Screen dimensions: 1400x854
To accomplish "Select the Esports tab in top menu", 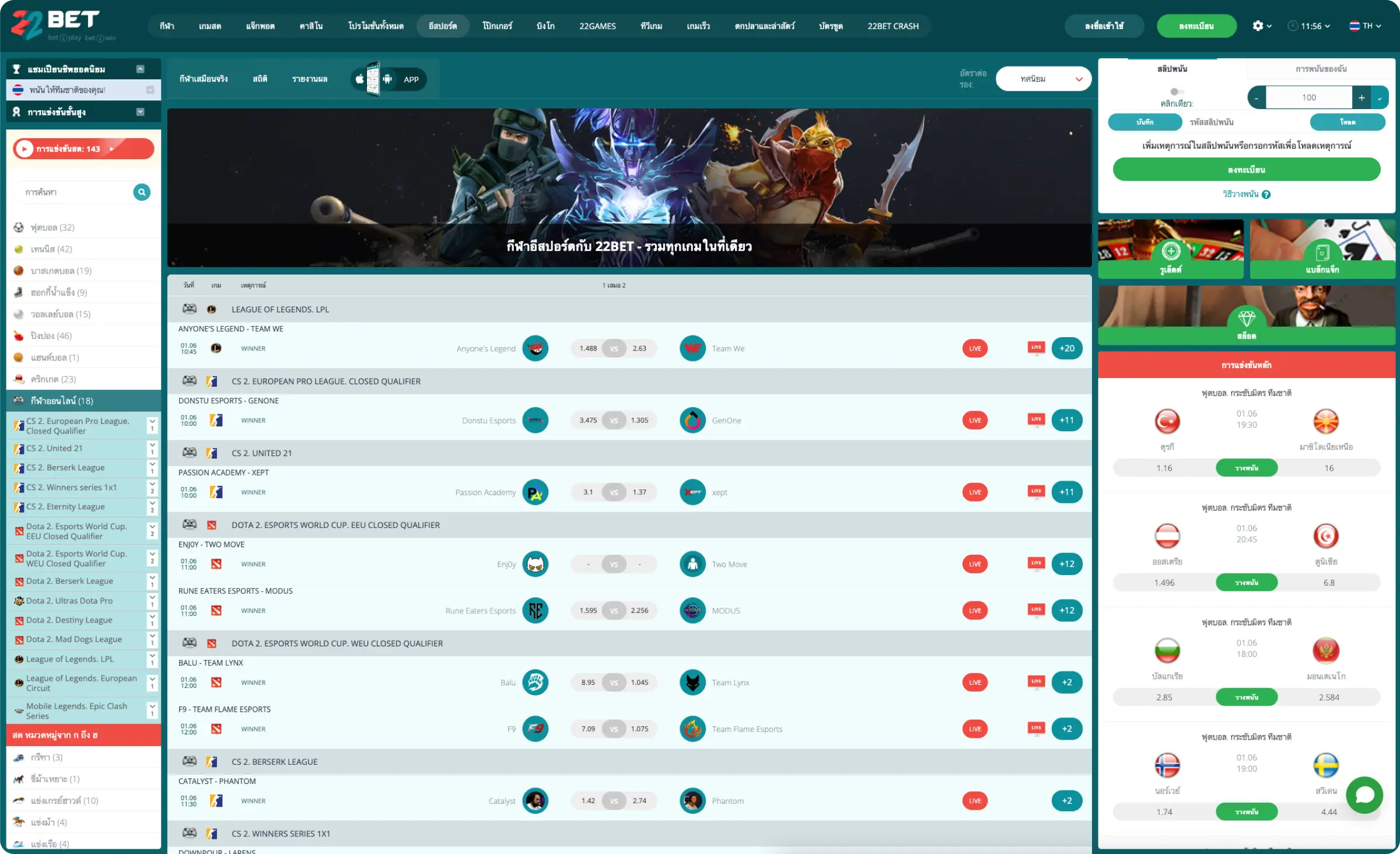I will click(x=443, y=26).
